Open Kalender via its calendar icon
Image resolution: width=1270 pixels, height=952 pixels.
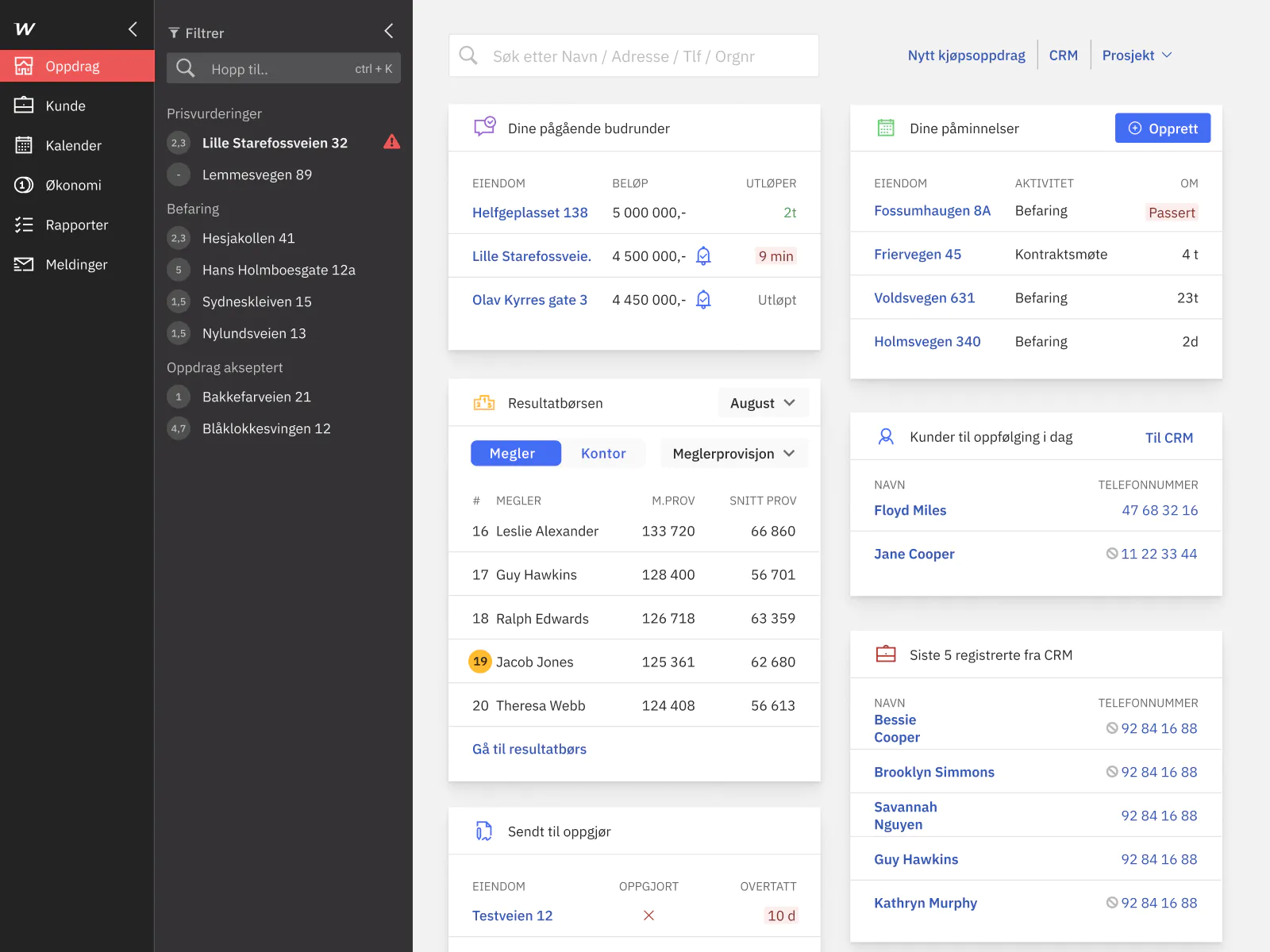[x=24, y=145]
